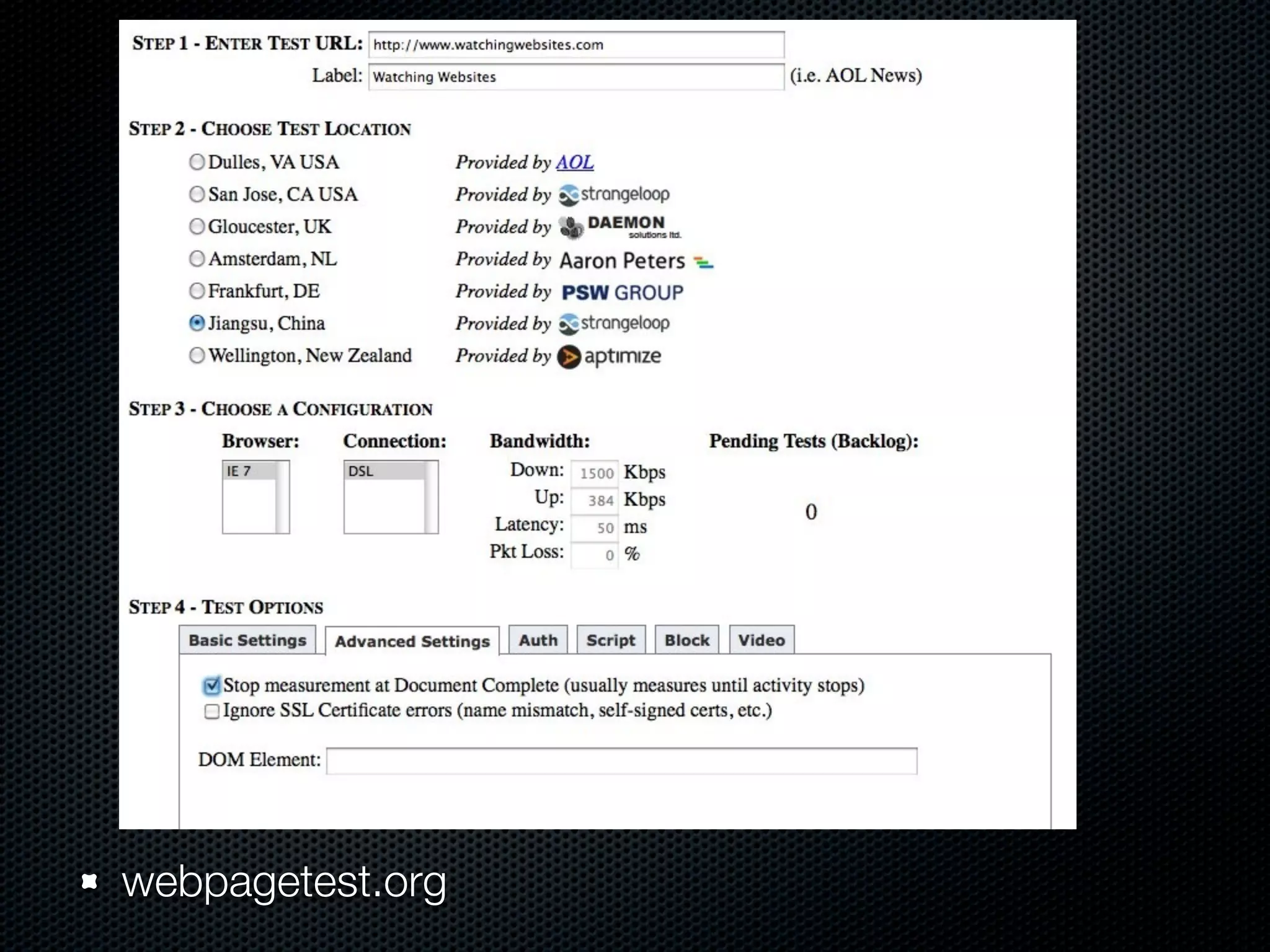
Task: Click the strangeloop logo beside San Jose
Action: [614, 195]
